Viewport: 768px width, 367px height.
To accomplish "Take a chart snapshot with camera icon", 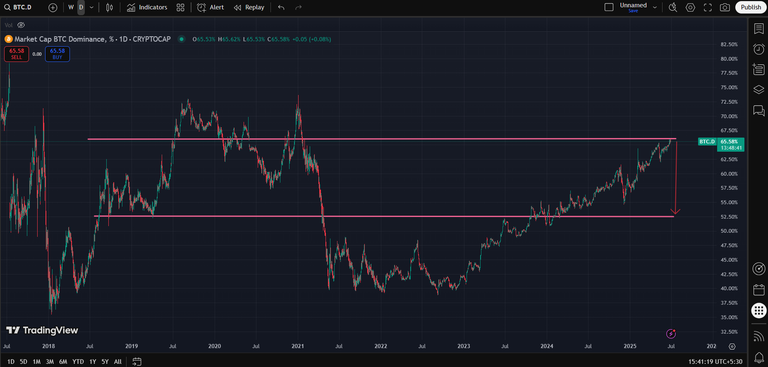I will pyautogui.click(x=725, y=7).
